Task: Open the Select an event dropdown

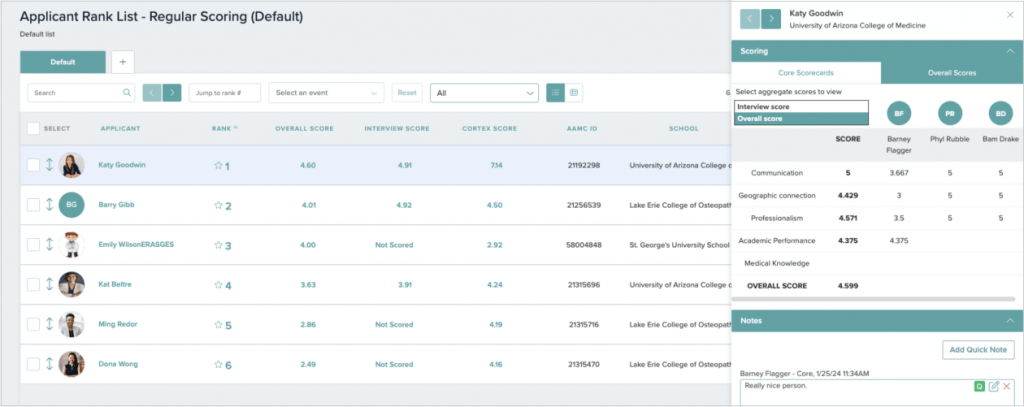Action: click(326, 93)
